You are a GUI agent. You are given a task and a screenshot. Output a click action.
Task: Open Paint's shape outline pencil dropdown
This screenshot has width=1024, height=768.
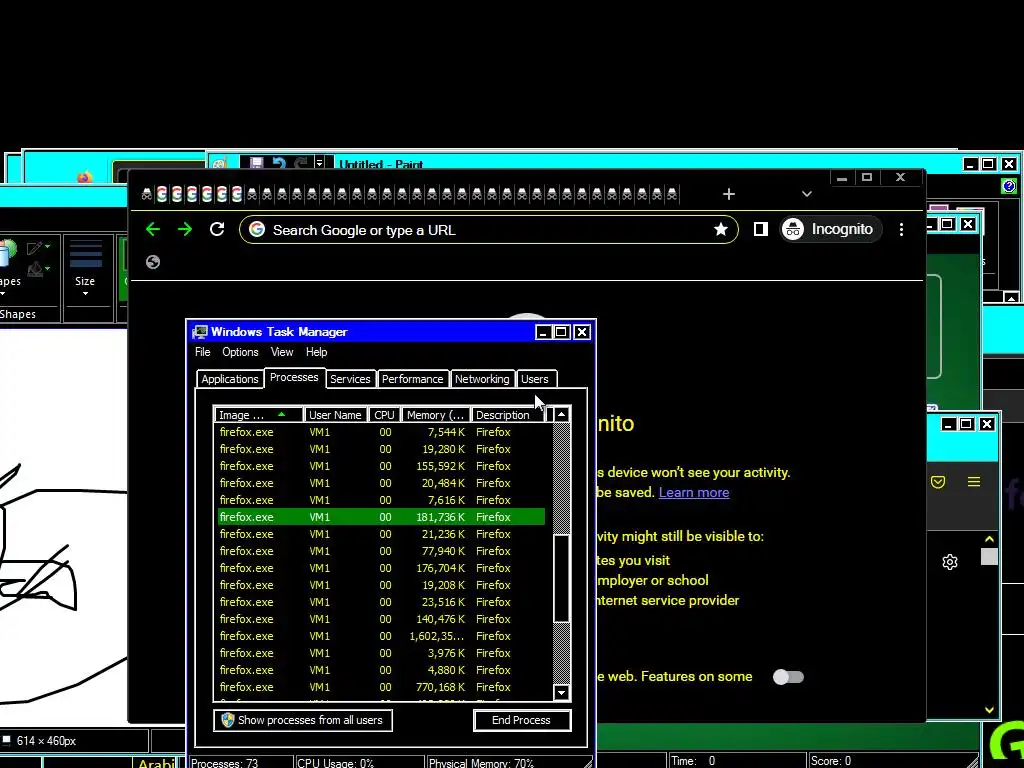pyautogui.click(x=38, y=248)
